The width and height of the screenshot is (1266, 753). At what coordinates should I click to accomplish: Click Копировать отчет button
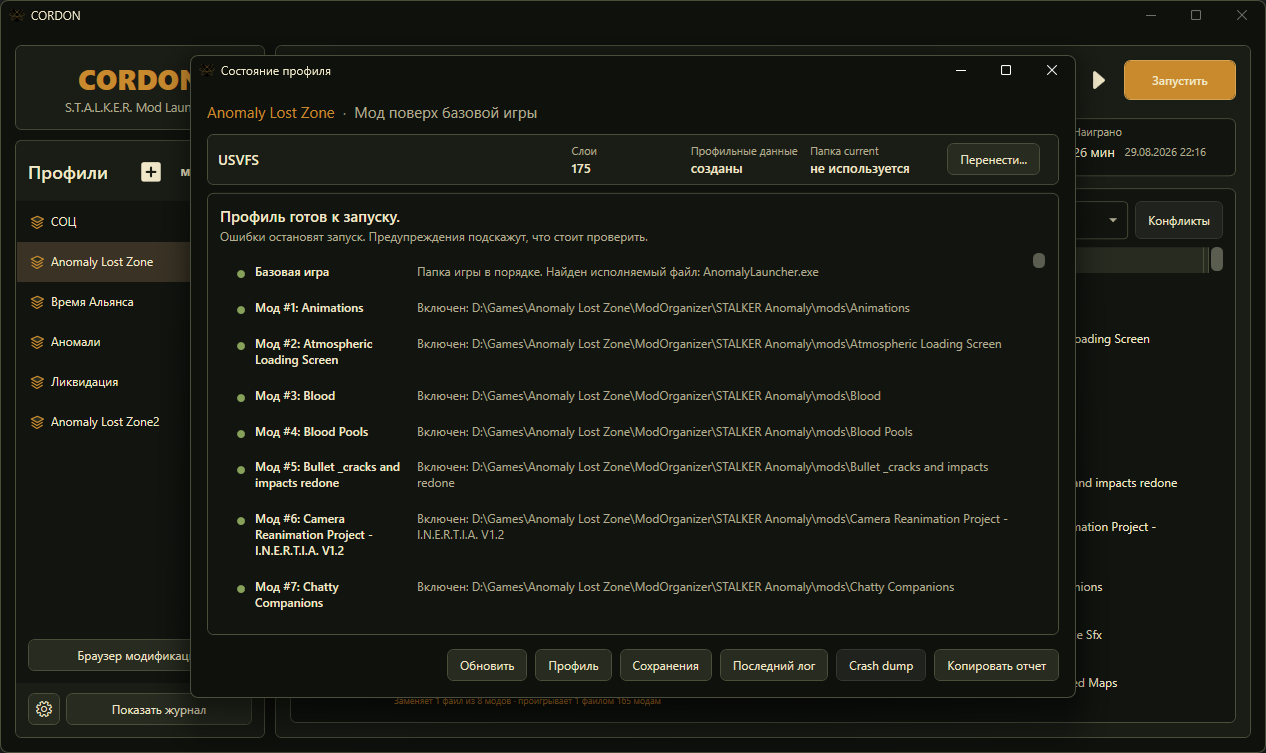996,665
